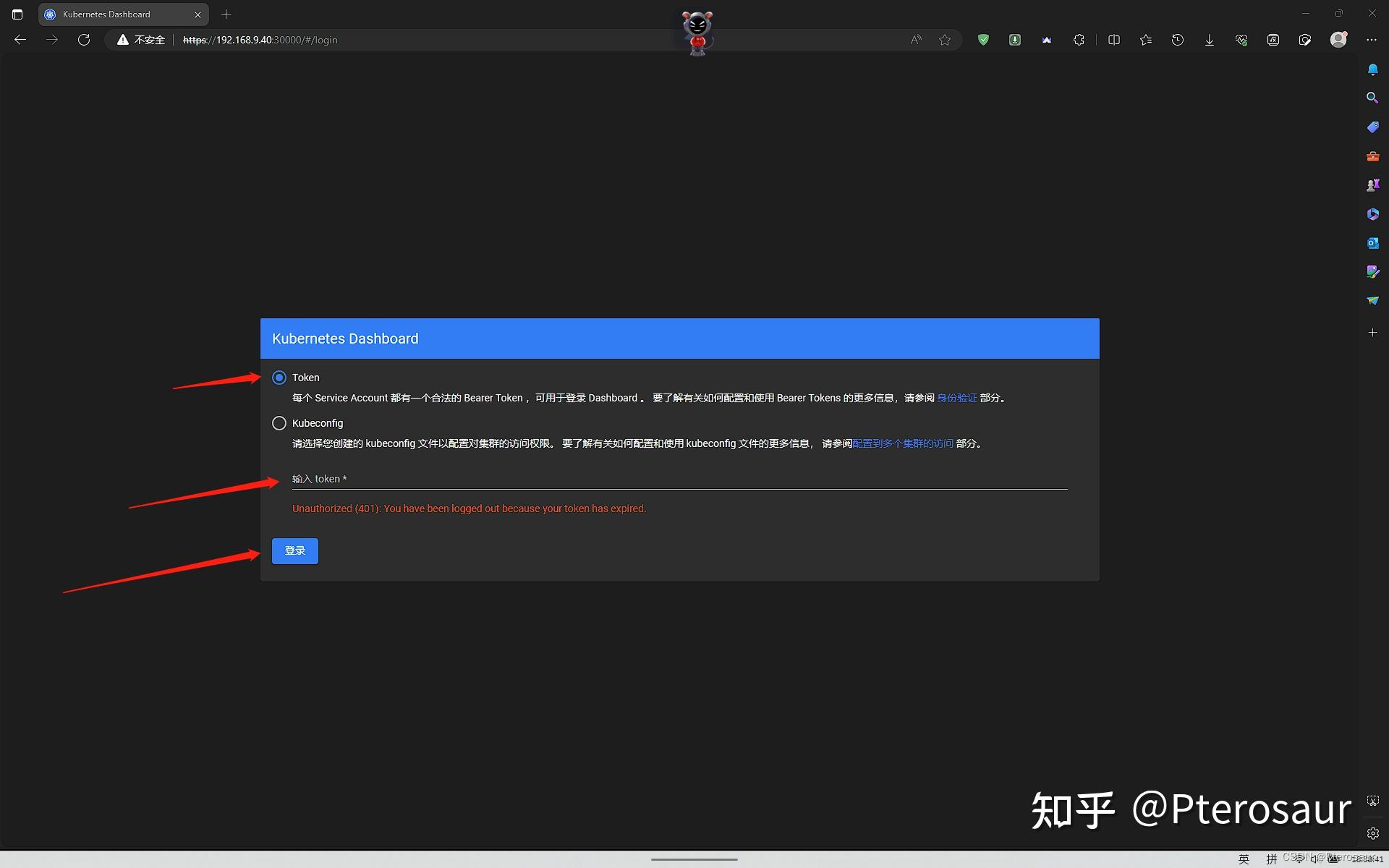Open the sidebar Outlook icon
This screenshot has height=868, width=1389.
(1372, 243)
